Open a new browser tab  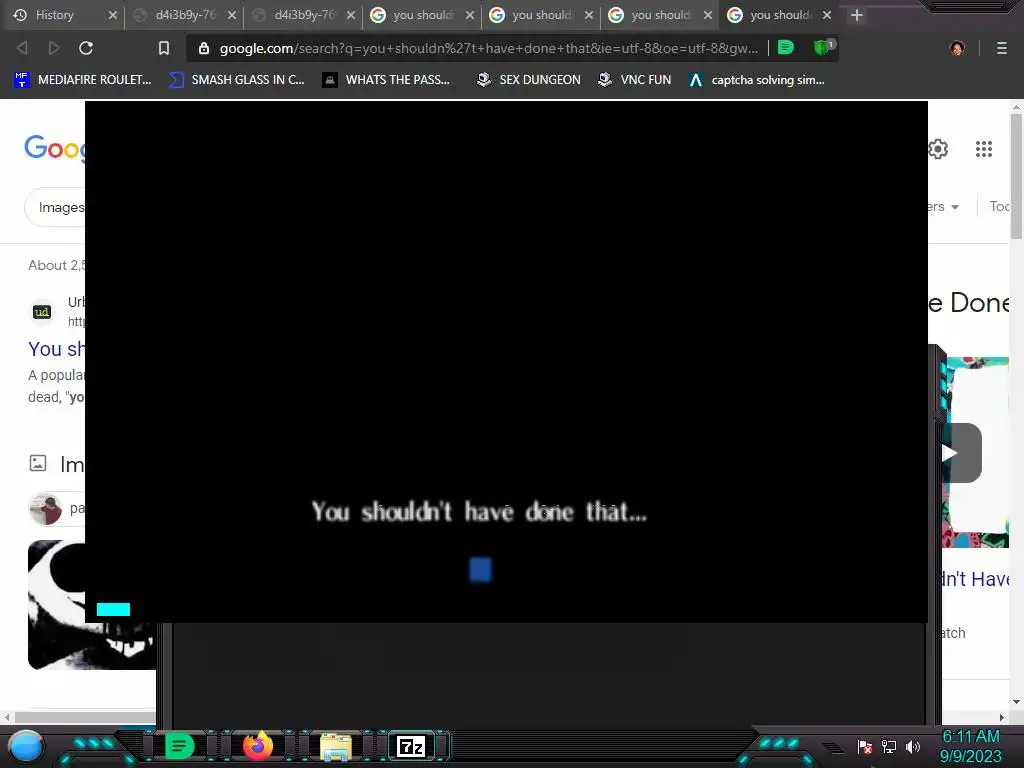(x=857, y=15)
